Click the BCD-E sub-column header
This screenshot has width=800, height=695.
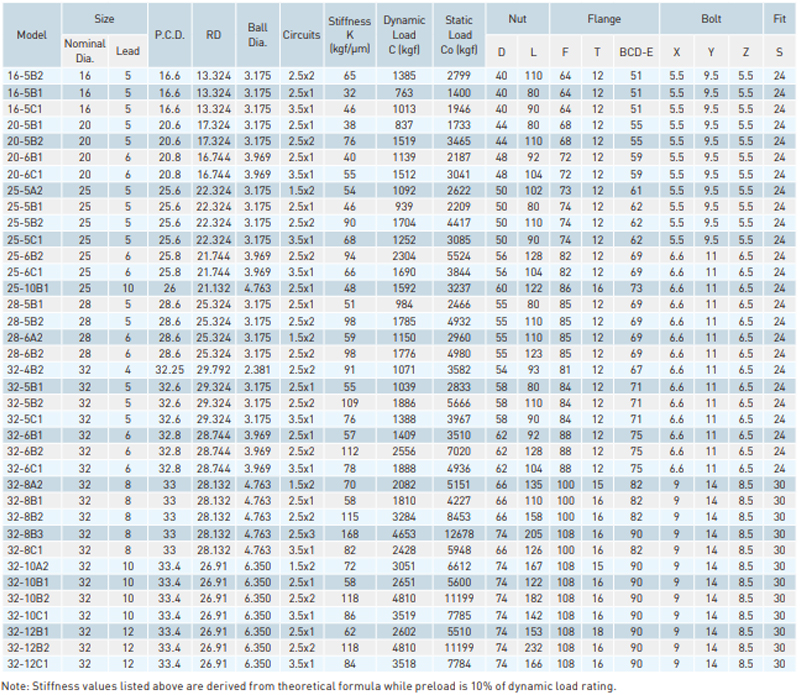(636, 51)
